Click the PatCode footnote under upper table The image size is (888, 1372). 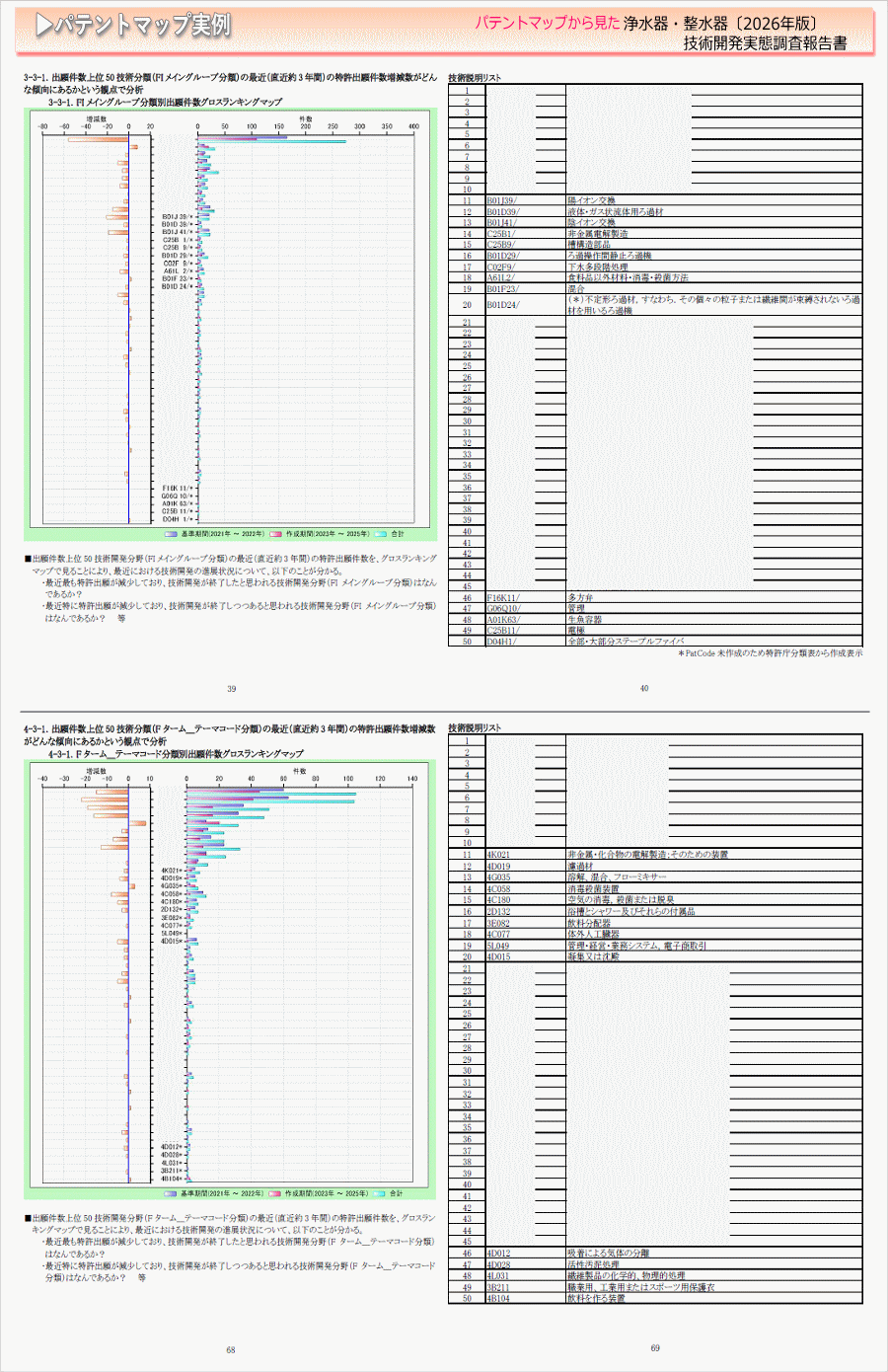770,653
